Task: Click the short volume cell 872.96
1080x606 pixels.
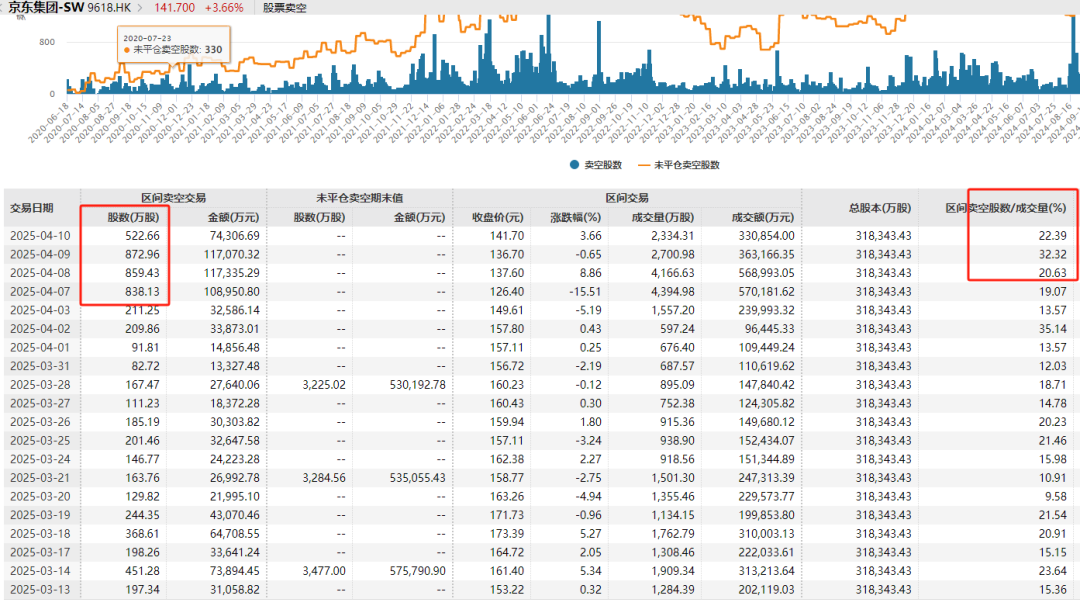Action: [x=143, y=254]
